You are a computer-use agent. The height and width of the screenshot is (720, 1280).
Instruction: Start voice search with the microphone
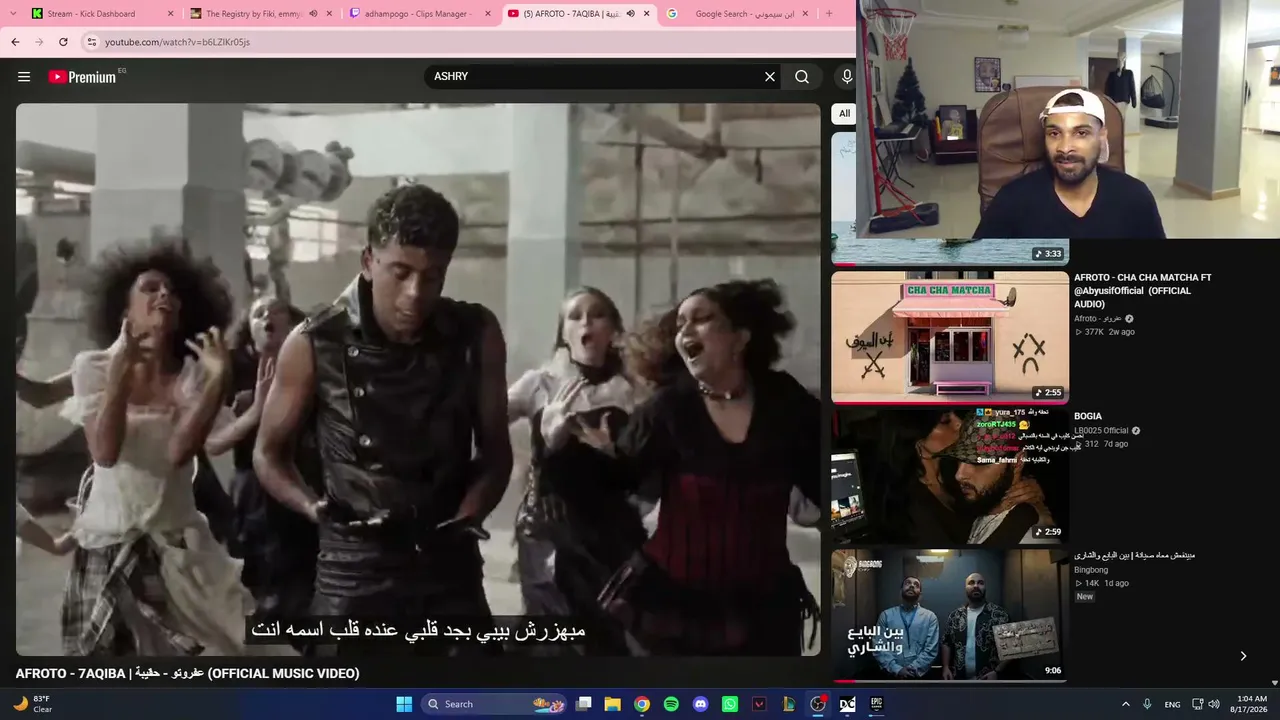(847, 77)
